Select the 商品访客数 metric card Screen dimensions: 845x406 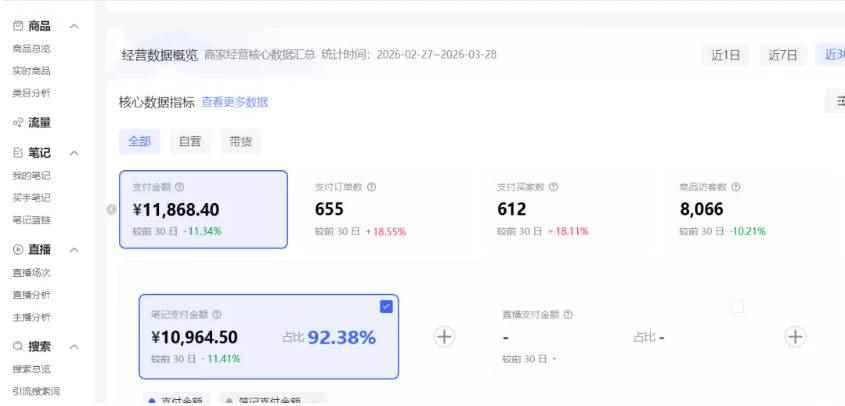click(x=750, y=209)
